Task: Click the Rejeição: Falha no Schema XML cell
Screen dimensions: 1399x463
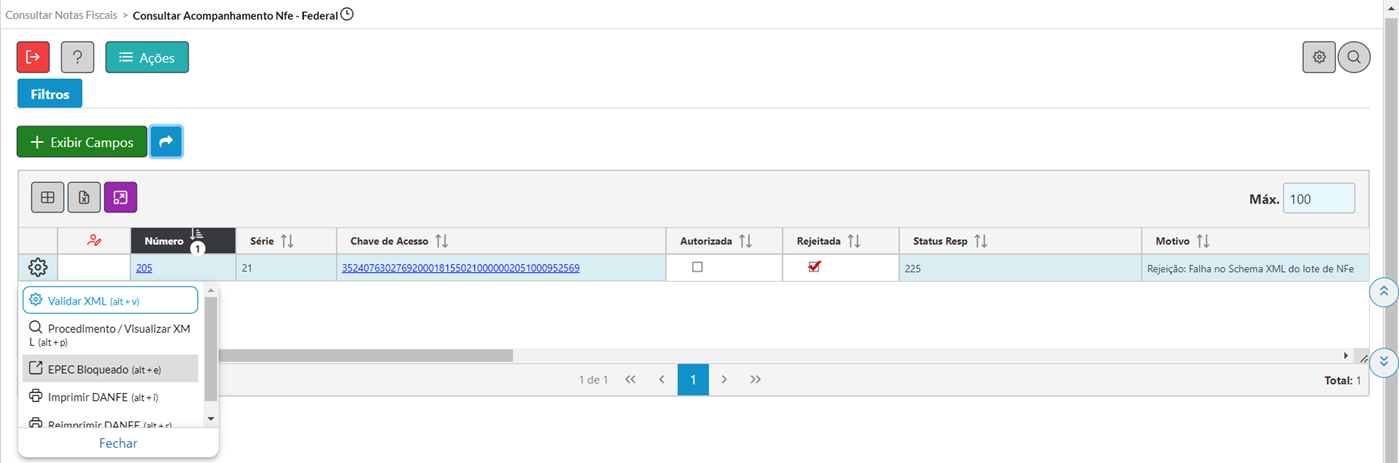Action: (x=1254, y=268)
